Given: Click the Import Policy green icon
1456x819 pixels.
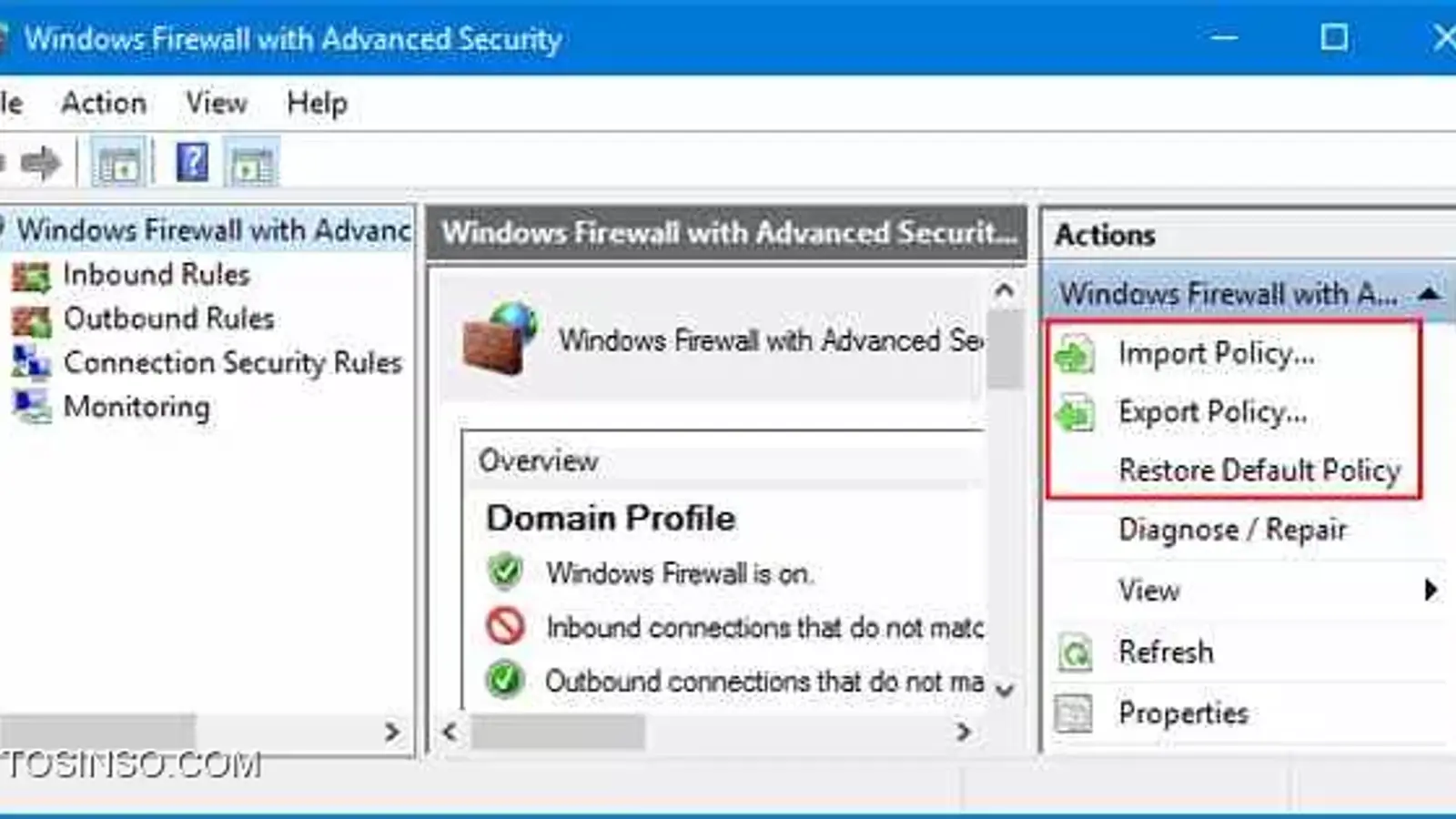Looking at the screenshot, I should [1075, 354].
